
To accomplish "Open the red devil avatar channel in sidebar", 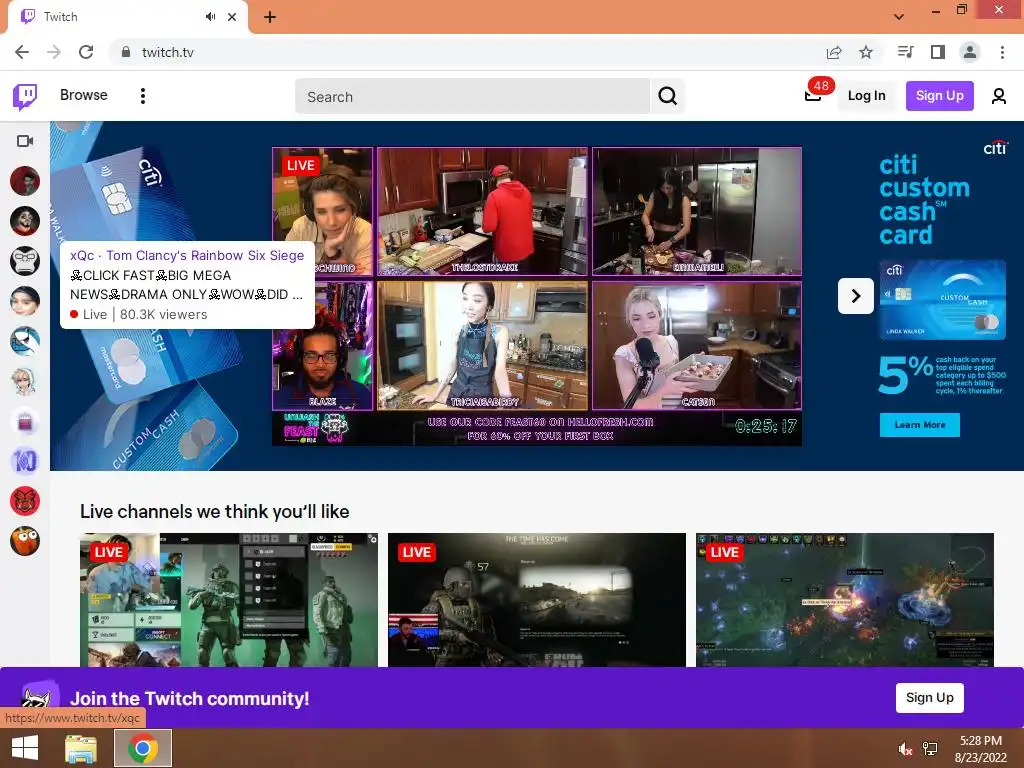I will point(25,501).
